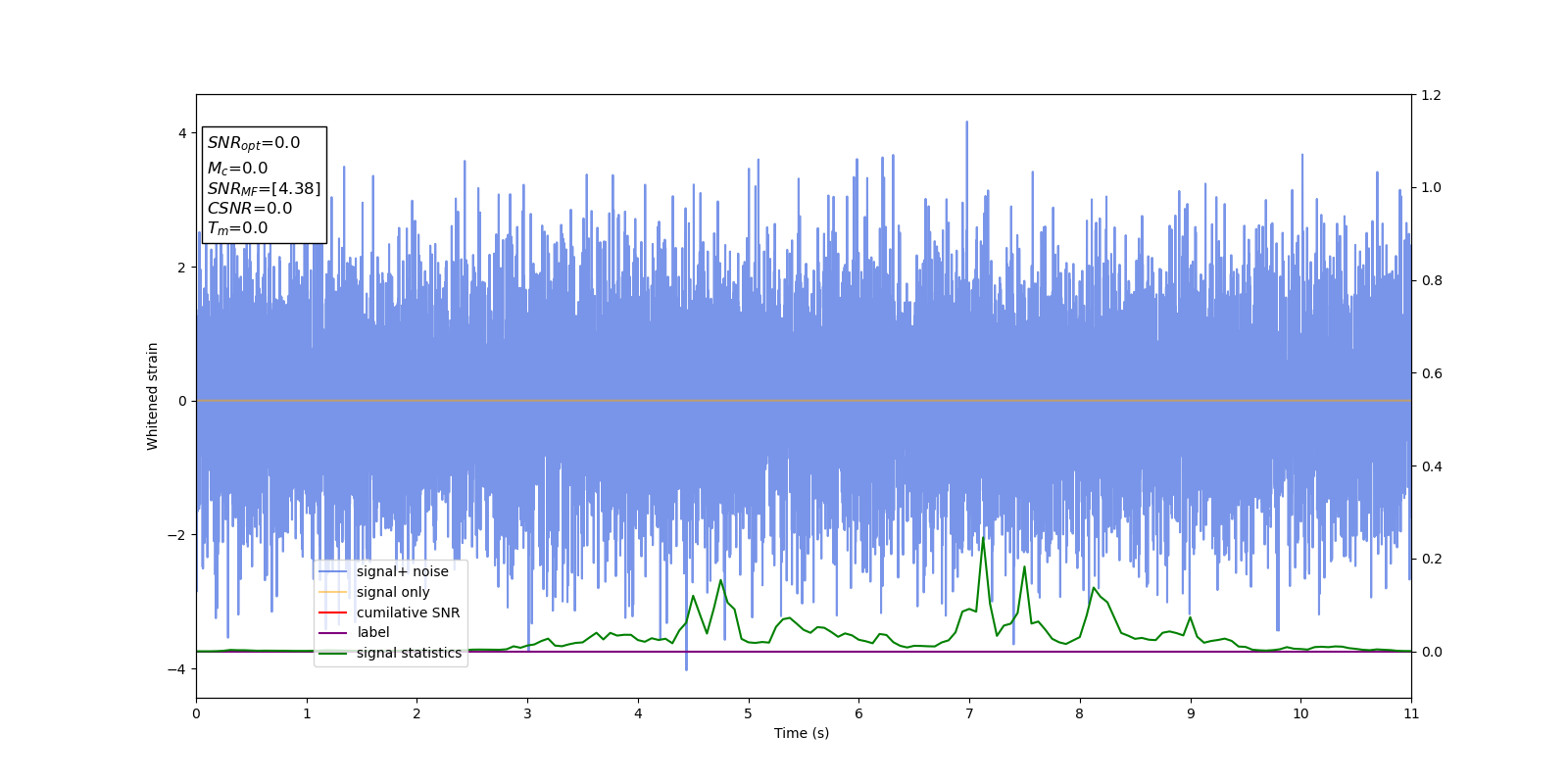Click the 'Time (s)' x-axis label
Screen dimensions: 1568x784
click(802, 733)
